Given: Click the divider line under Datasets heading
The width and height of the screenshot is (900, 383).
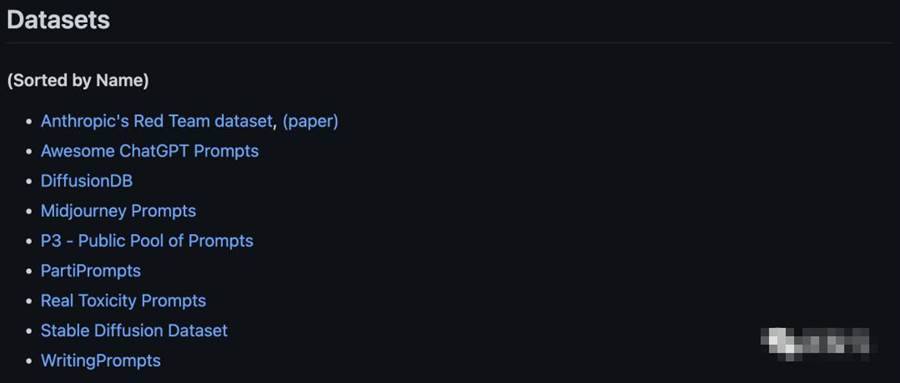Looking at the screenshot, I should 450,42.
